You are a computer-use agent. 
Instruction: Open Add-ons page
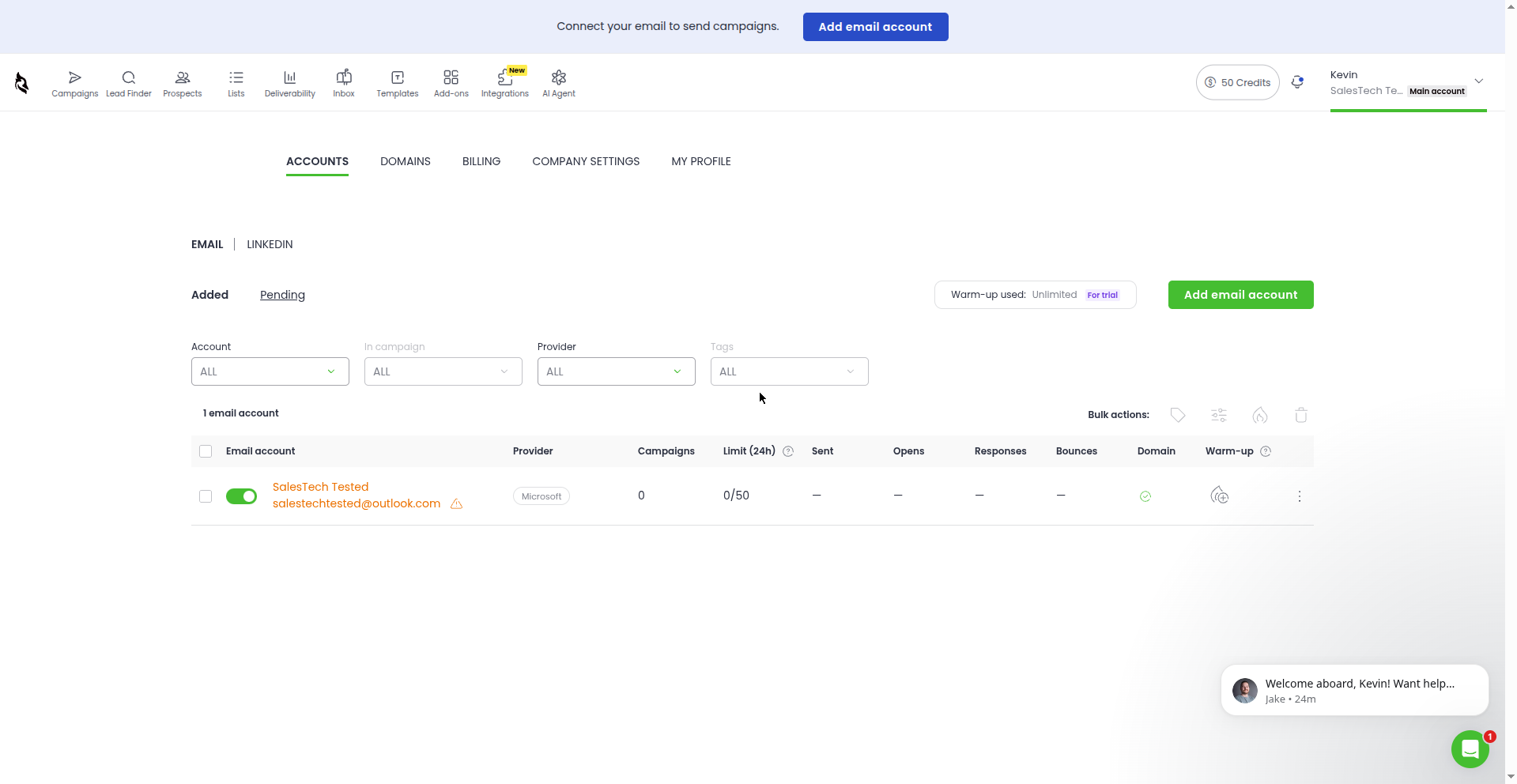(x=451, y=83)
